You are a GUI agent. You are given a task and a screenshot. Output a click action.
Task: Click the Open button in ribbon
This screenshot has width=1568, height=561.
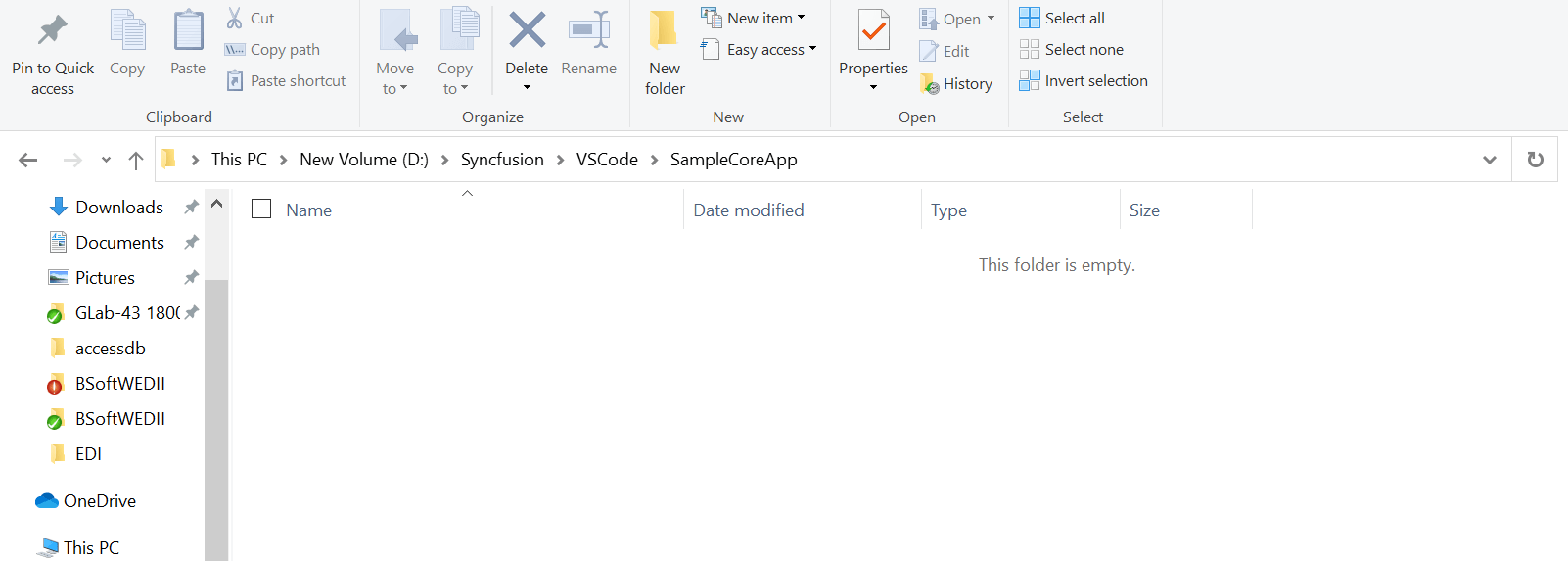click(949, 19)
